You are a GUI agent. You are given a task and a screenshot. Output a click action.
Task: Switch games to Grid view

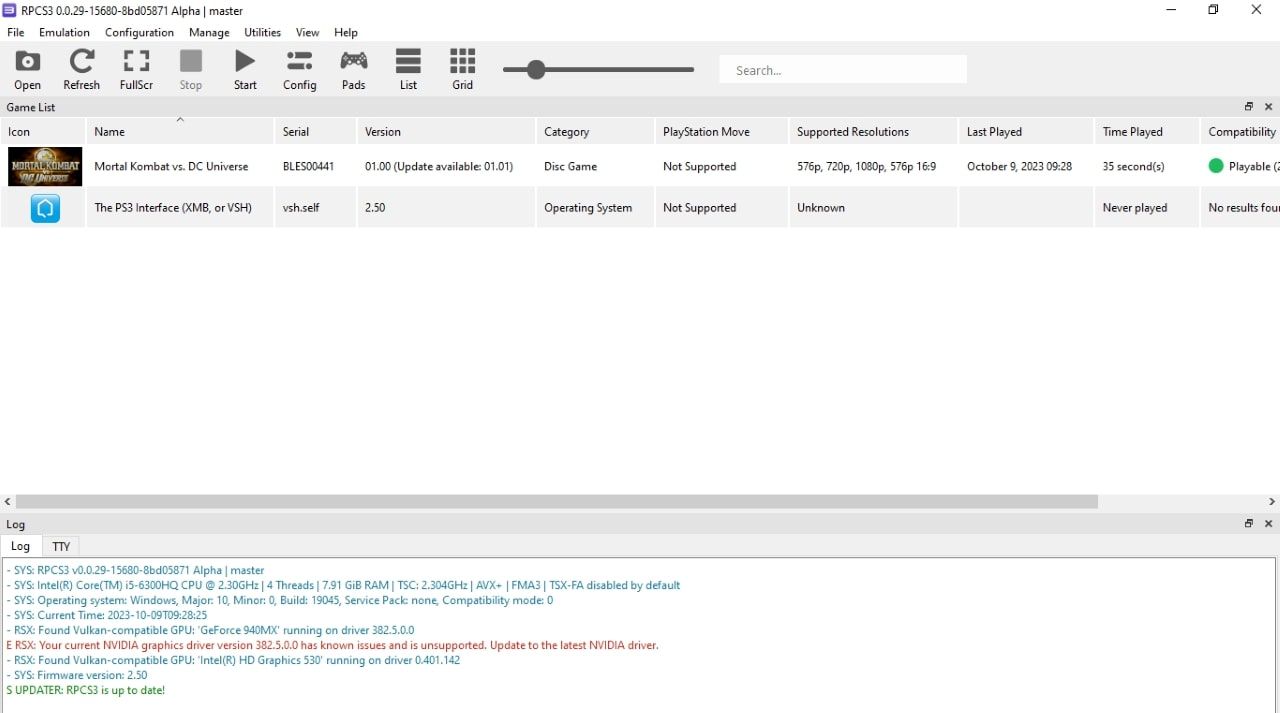coord(462,69)
